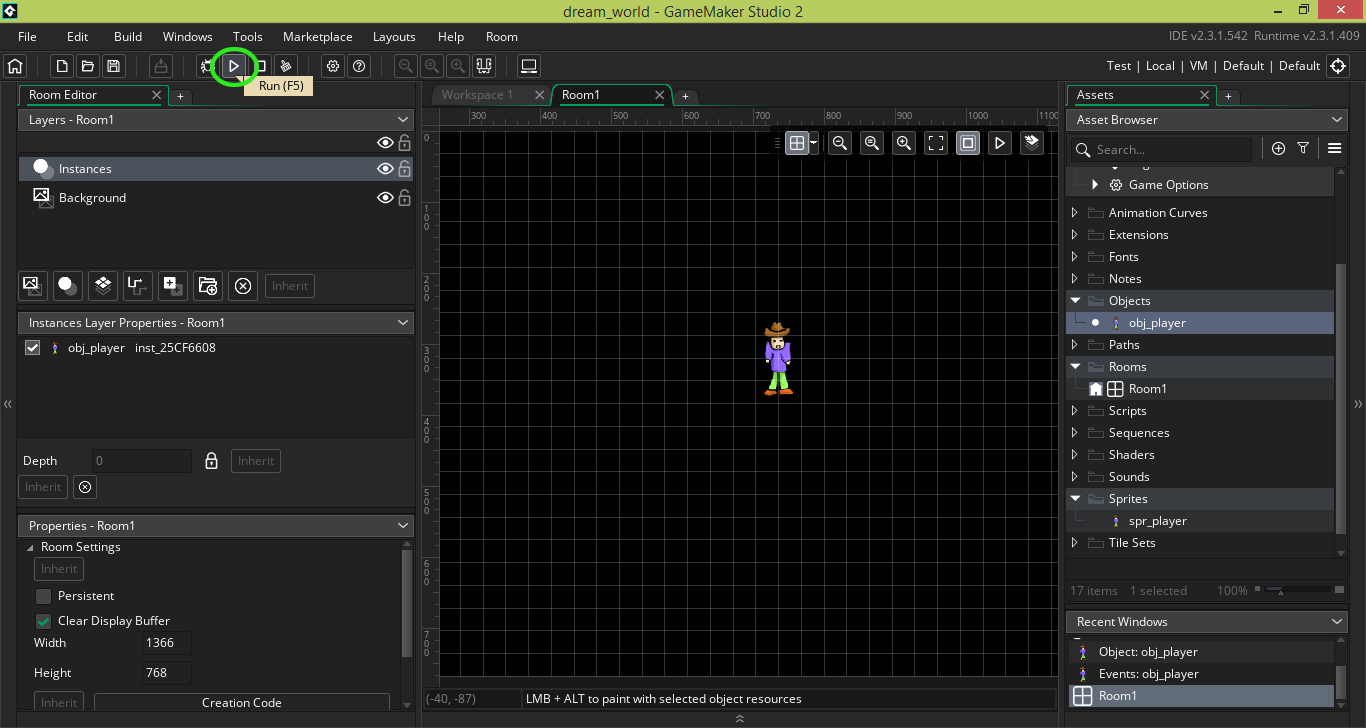Screen dimensions: 1366x728
Task: Create a new project with toolbar icon
Action: pyautogui.click(x=62, y=66)
